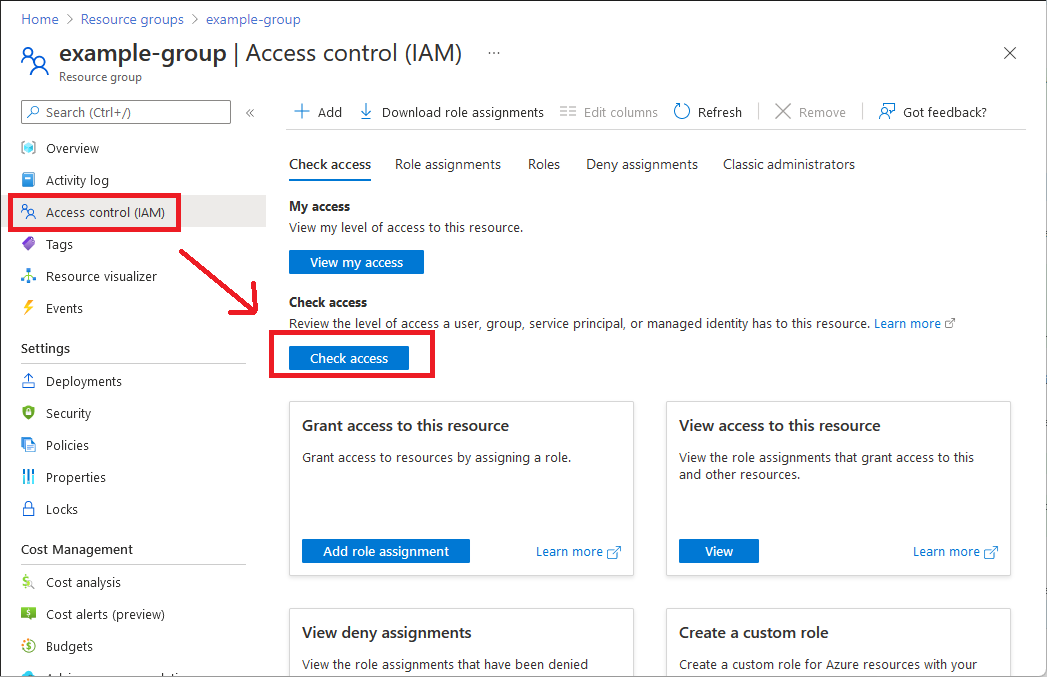Open the more options ellipsis in header

[494, 53]
